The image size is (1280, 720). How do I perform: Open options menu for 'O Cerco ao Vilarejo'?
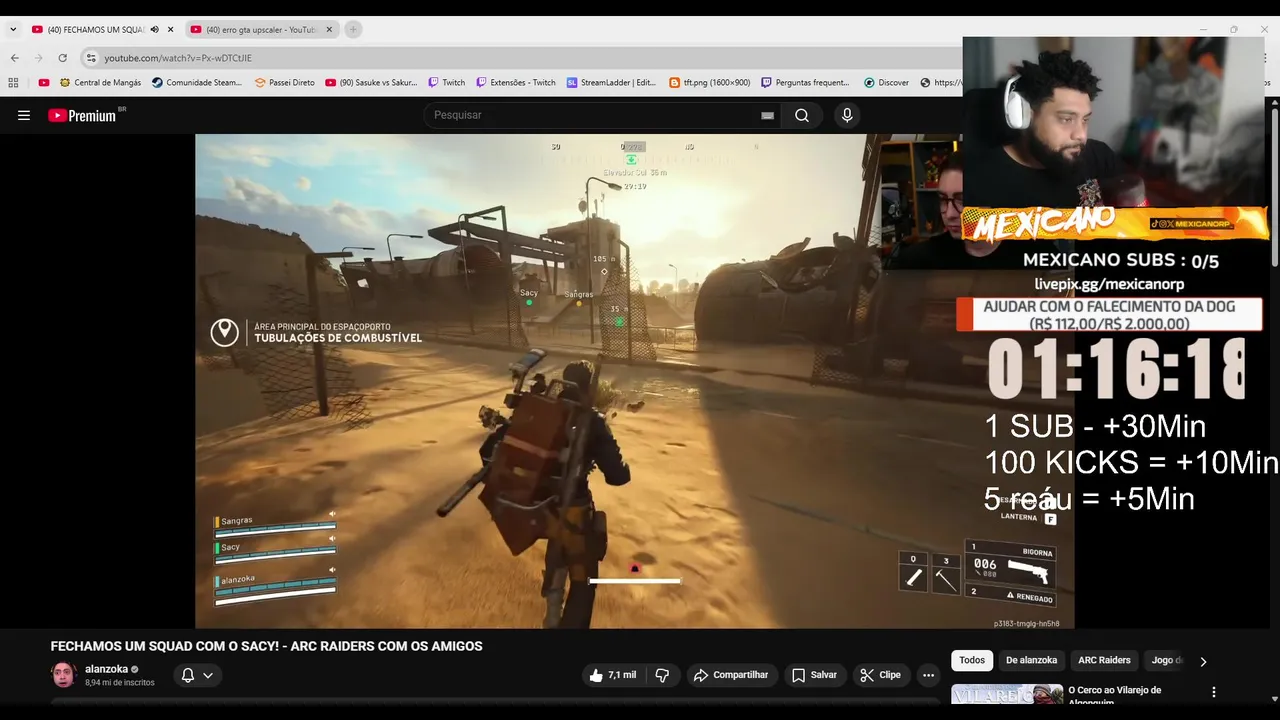coord(1214,692)
